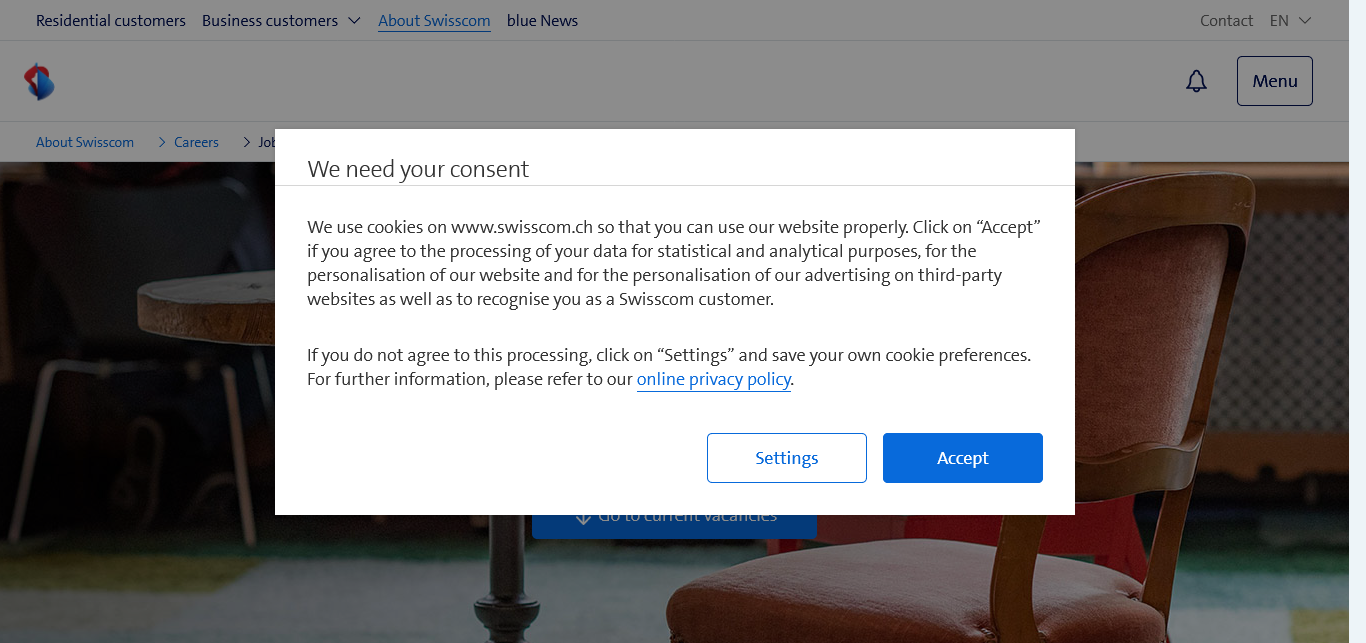The image size is (1366, 643).
Task: Expand the Business customers dropdown
Action: [281, 21]
